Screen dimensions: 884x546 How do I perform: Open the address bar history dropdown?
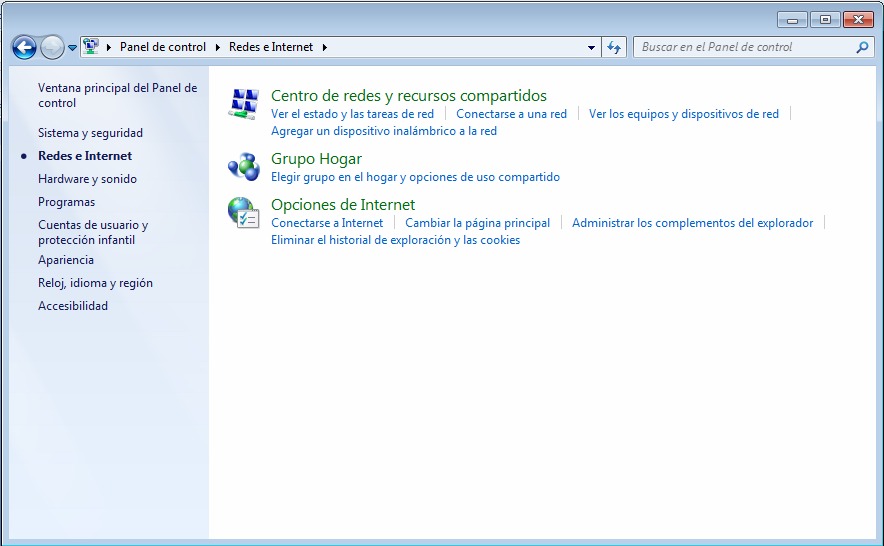tap(591, 47)
